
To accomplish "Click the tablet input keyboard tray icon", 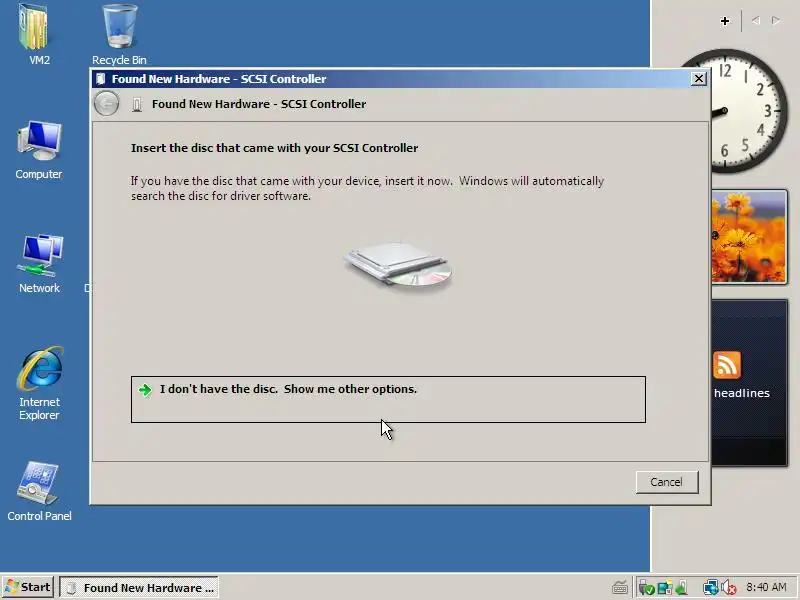I will (619, 588).
